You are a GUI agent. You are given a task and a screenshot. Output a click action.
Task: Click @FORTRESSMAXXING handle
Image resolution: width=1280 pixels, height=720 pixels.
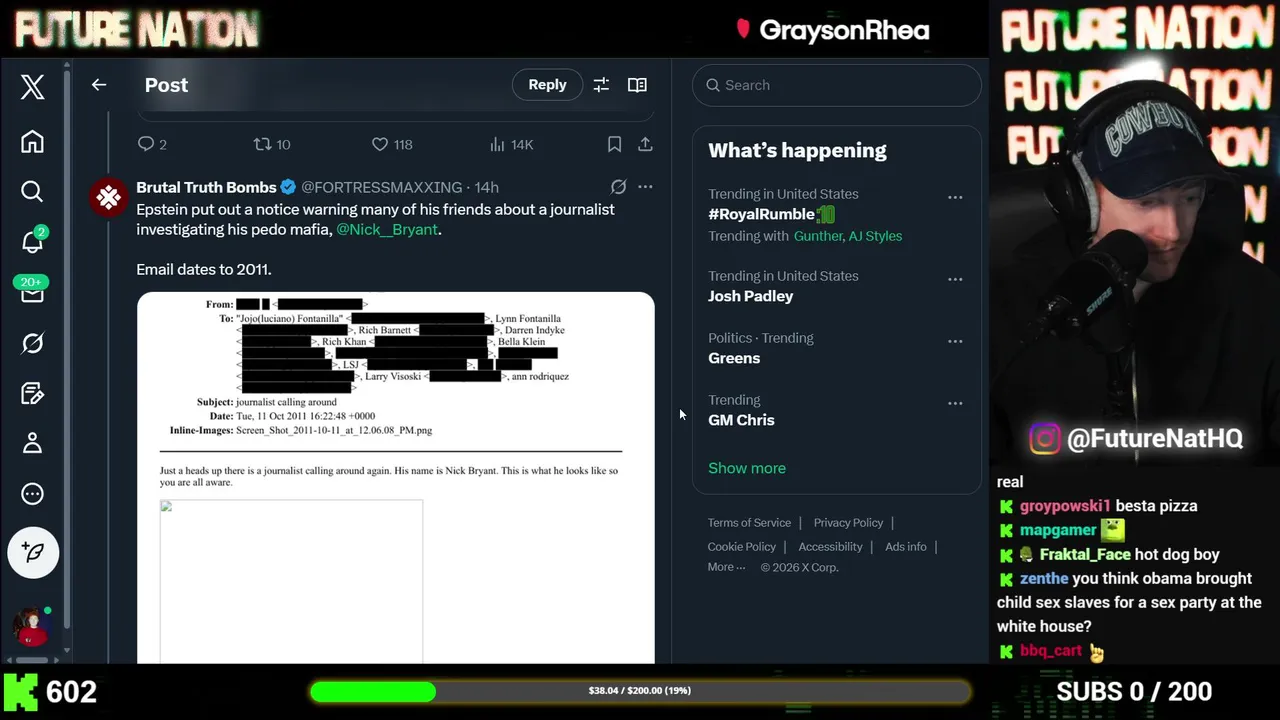coord(382,187)
